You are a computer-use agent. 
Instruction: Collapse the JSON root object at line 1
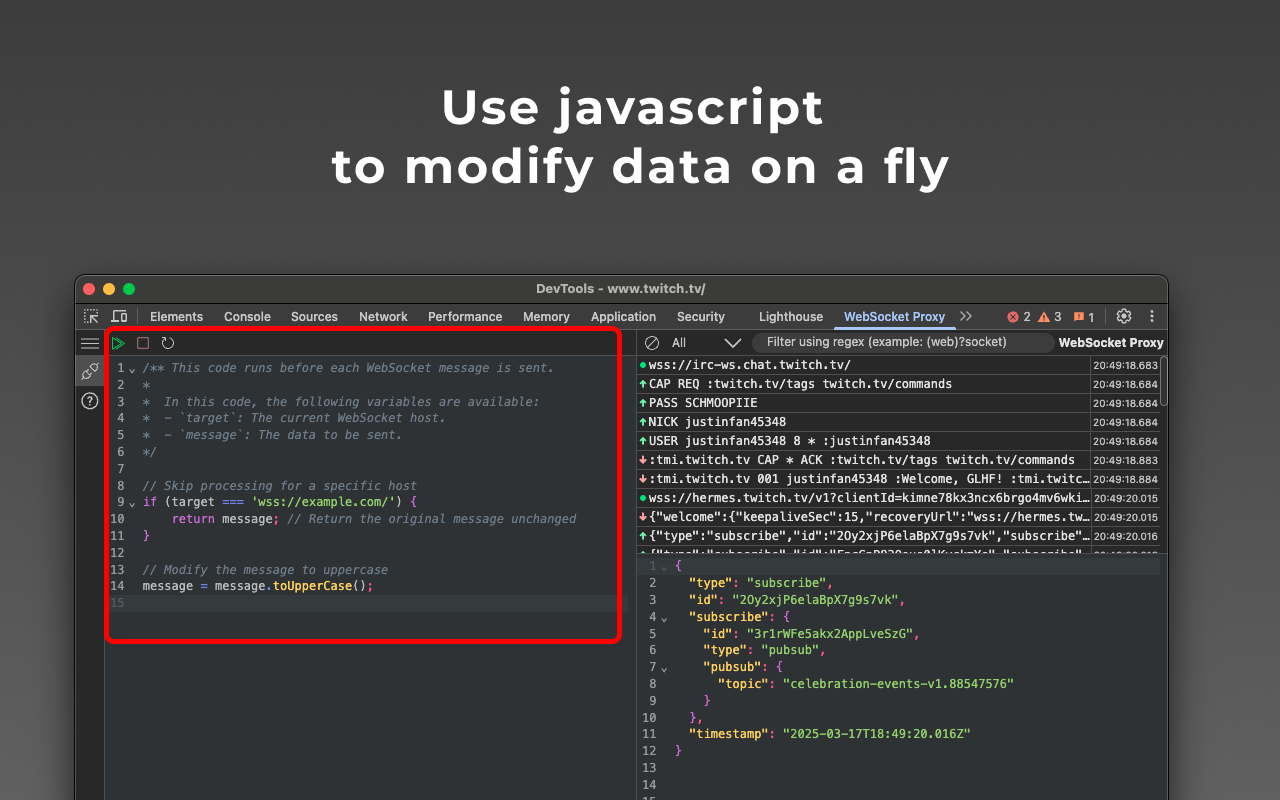point(664,568)
